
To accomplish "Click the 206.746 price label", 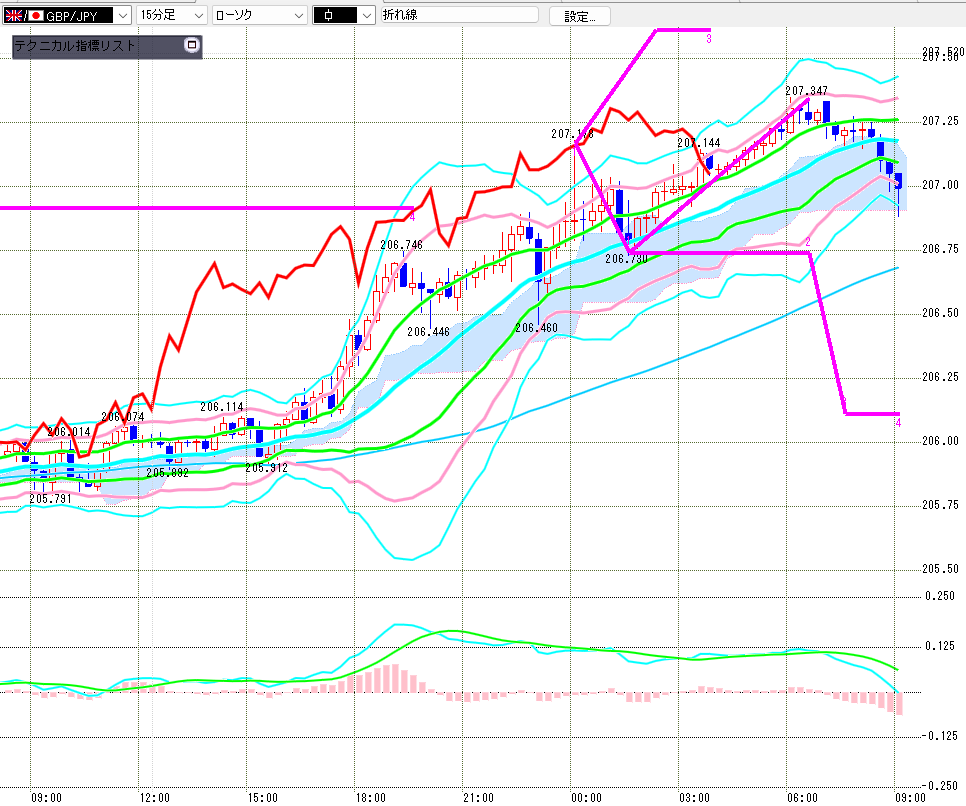I will click(401, 245).
